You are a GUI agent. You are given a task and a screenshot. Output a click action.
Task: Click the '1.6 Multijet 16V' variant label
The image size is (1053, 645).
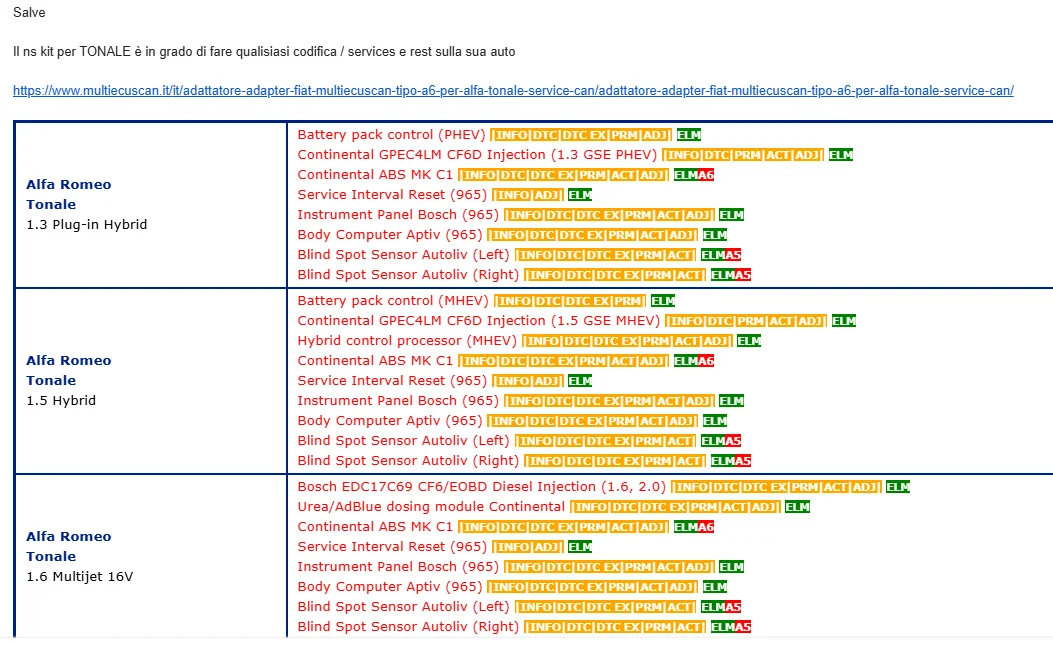(80, 576)
